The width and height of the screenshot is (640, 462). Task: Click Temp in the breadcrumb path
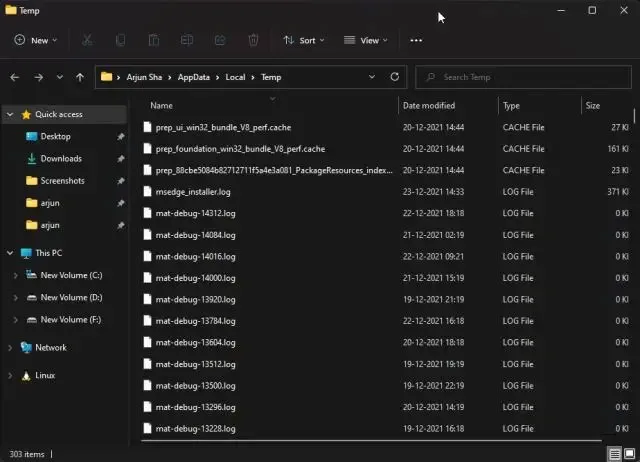271,77
